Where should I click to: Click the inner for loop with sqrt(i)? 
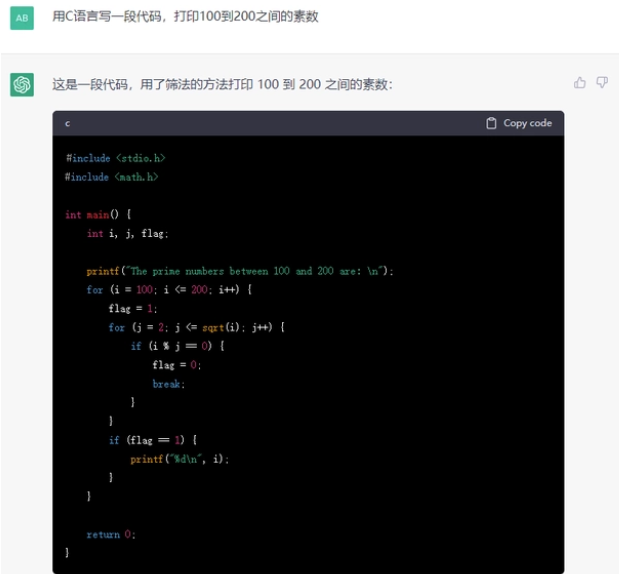pos(197,327)
